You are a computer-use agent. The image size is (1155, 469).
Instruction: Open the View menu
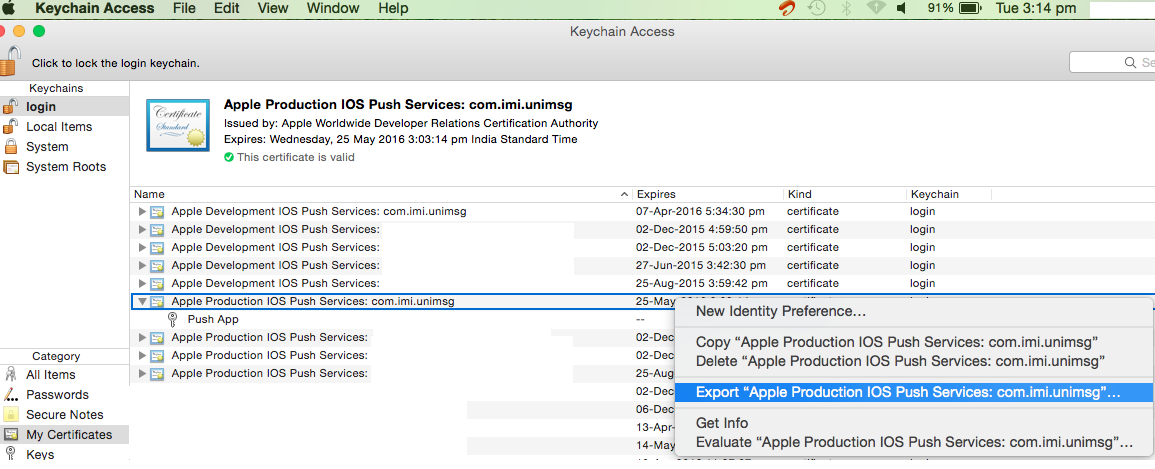(273, 9)
